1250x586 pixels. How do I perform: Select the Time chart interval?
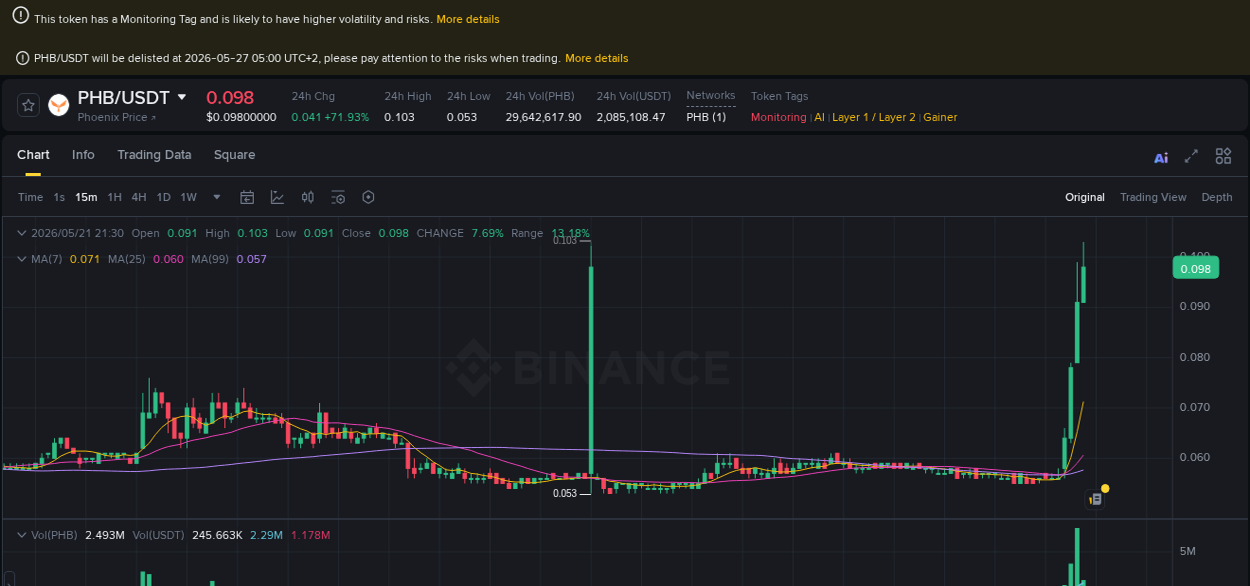[x=30, y=197]
